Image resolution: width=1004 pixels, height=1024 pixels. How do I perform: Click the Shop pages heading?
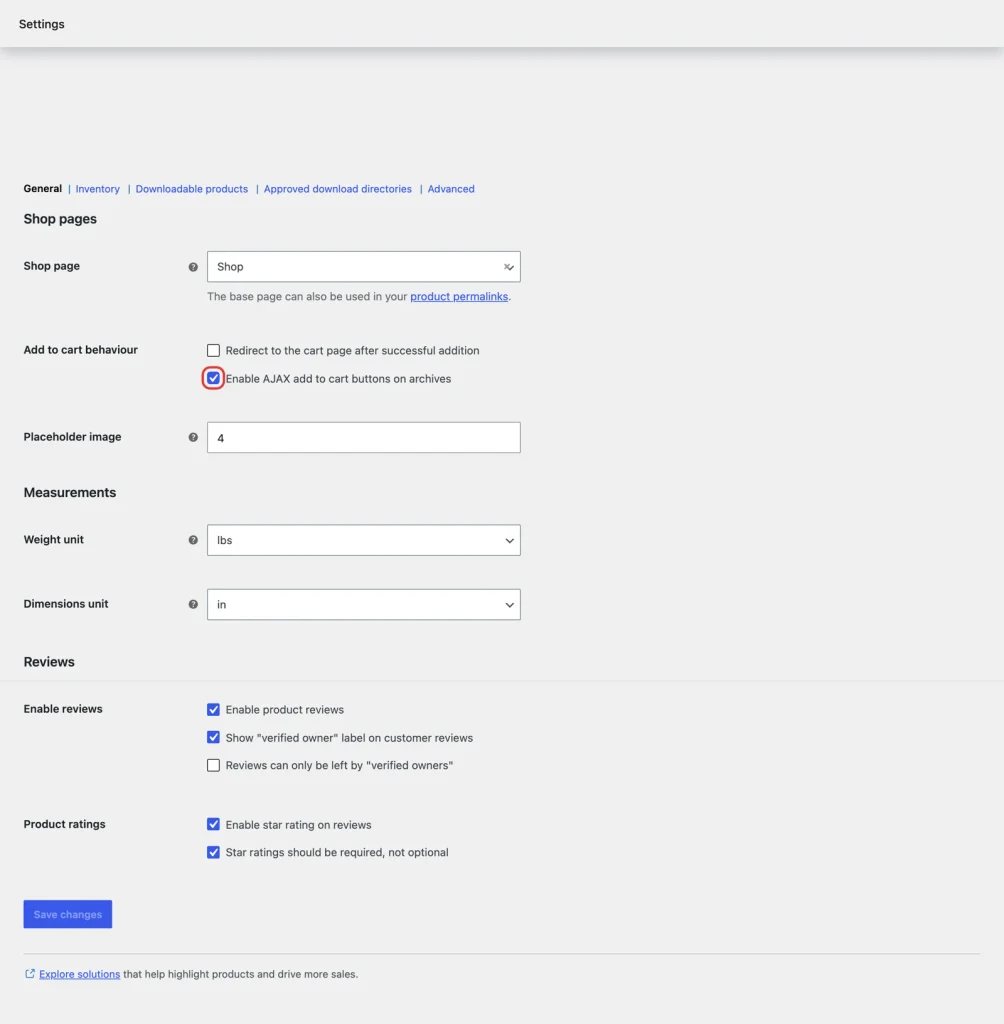click(60, 219)
